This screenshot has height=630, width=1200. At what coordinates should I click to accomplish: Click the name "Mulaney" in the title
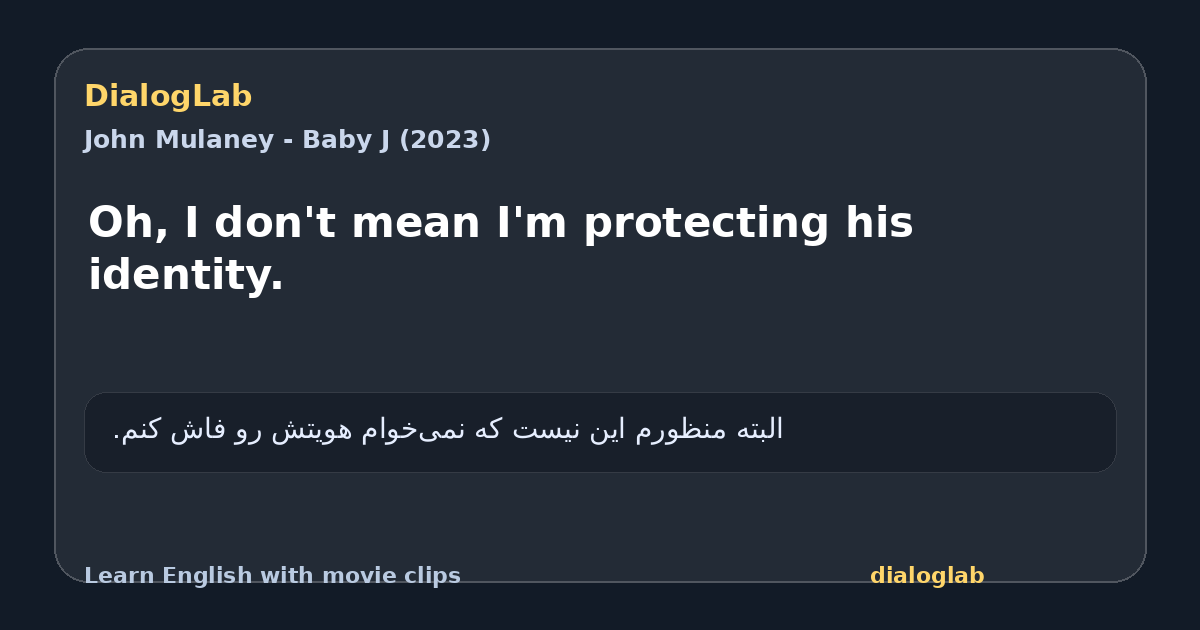(204, 140)
